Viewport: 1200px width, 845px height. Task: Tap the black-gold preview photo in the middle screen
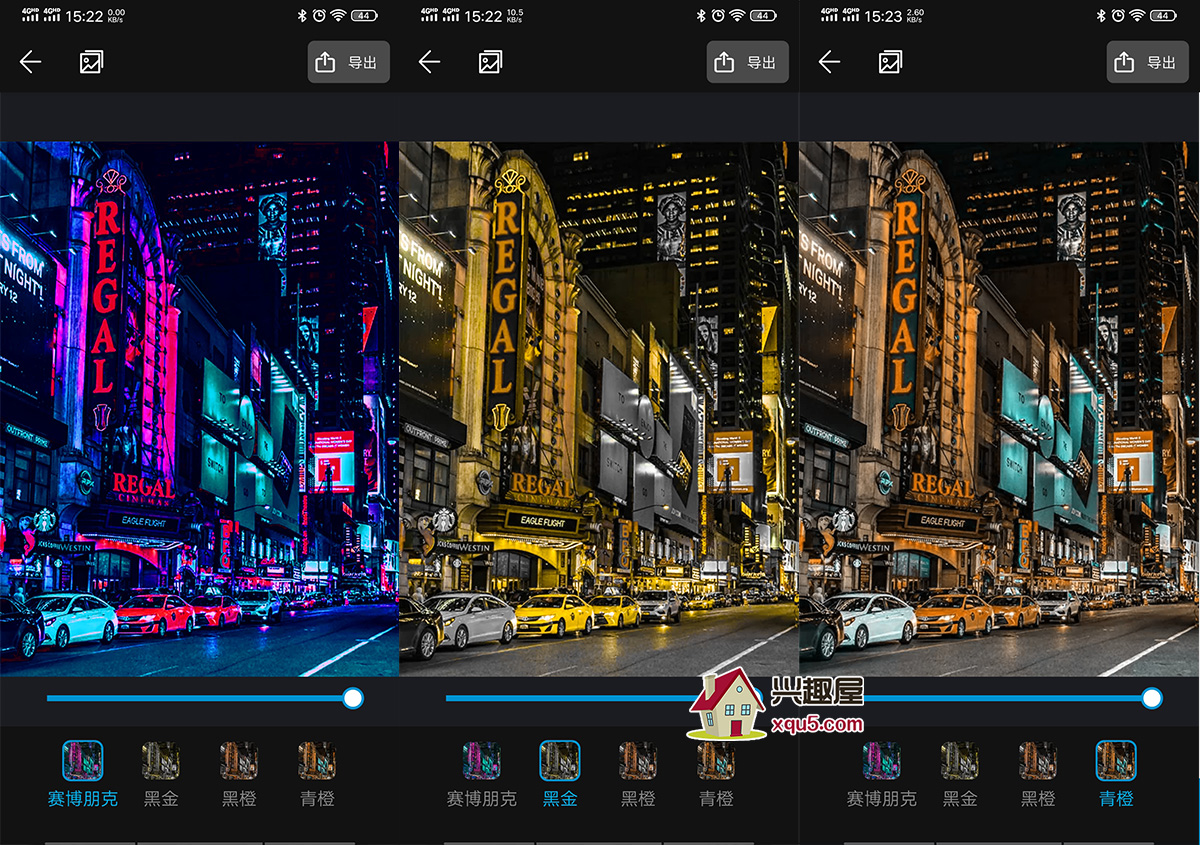coord(599,409)
